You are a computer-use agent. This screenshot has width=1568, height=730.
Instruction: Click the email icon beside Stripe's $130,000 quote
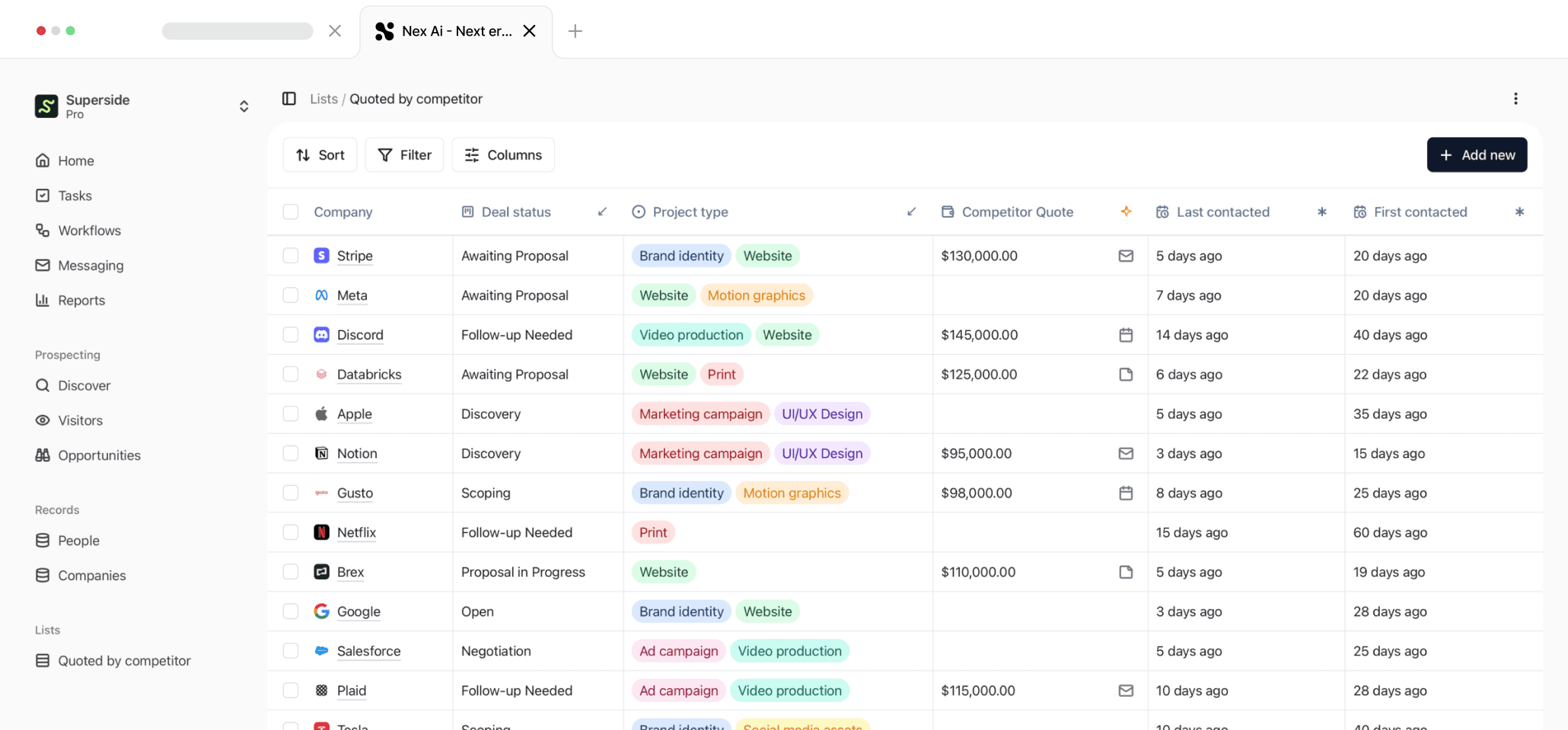pos(1126,256)
